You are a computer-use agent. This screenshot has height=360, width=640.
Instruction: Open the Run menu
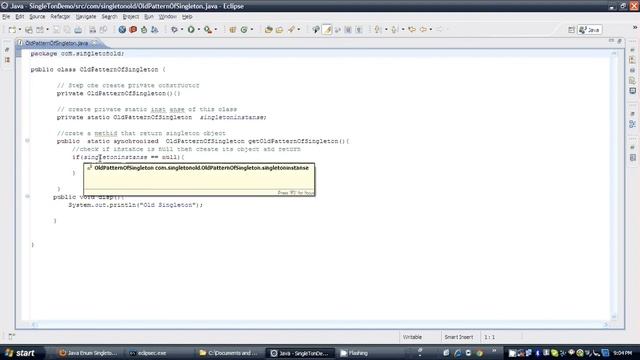149,17
